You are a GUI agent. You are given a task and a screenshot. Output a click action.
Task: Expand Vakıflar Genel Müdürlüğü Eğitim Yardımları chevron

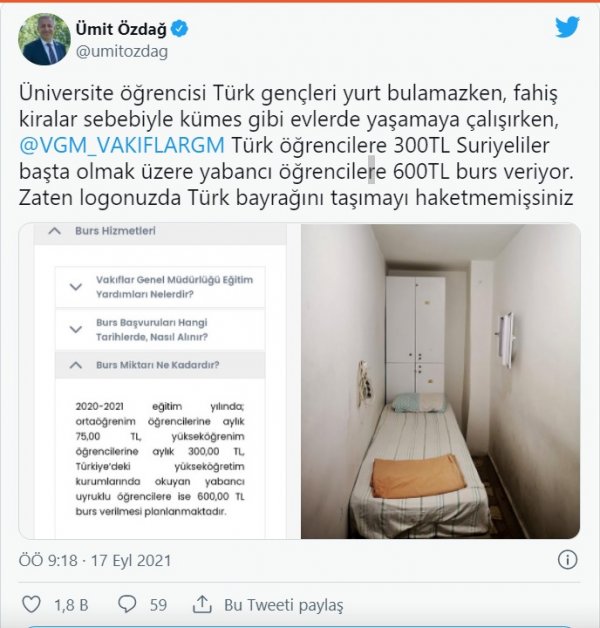76,287
